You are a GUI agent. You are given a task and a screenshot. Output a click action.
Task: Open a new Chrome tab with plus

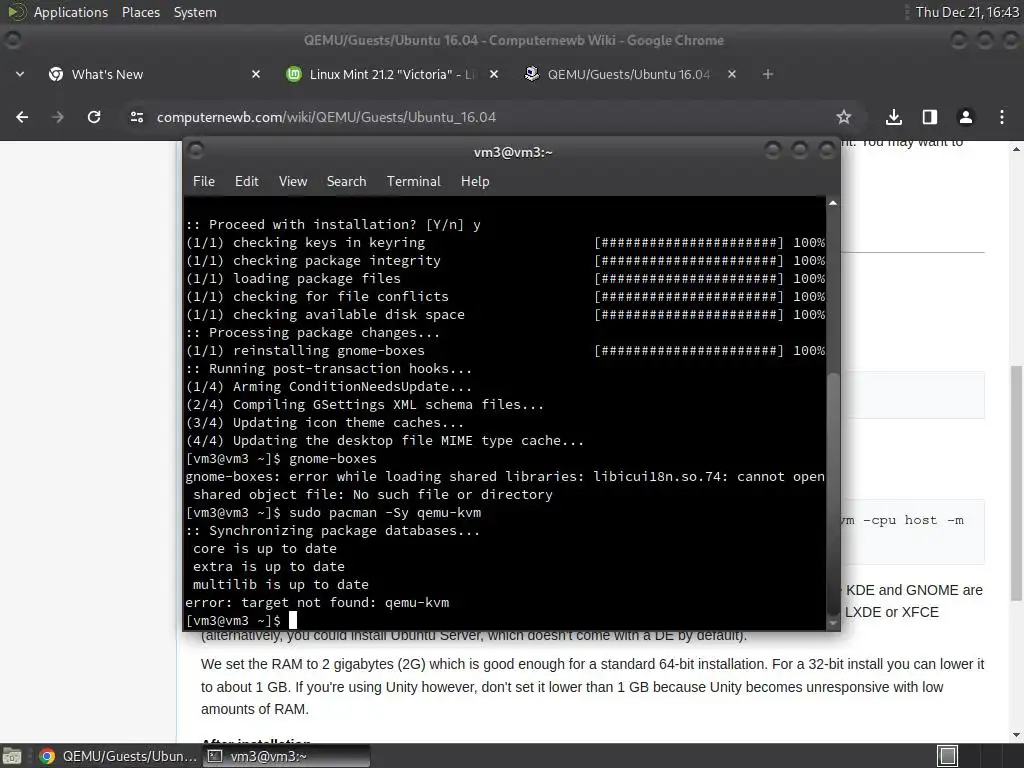tap(768, 74)
